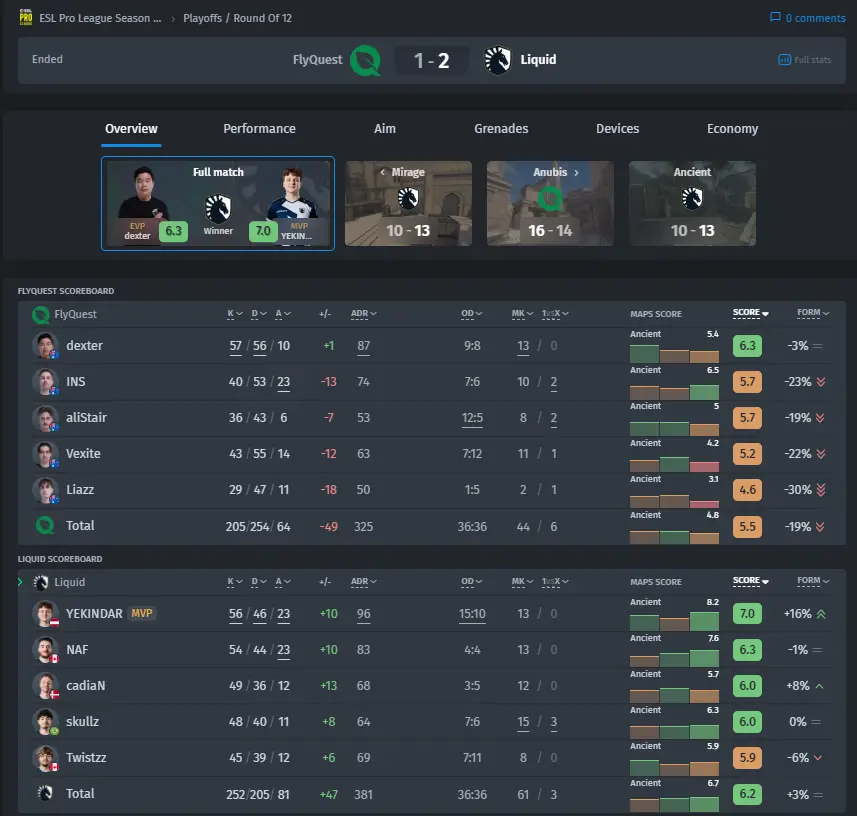Viewport: 857px width, 816px height.
Task: Click YEKINDAR's green 7.0 score badge
Action: tap(747, 613)
